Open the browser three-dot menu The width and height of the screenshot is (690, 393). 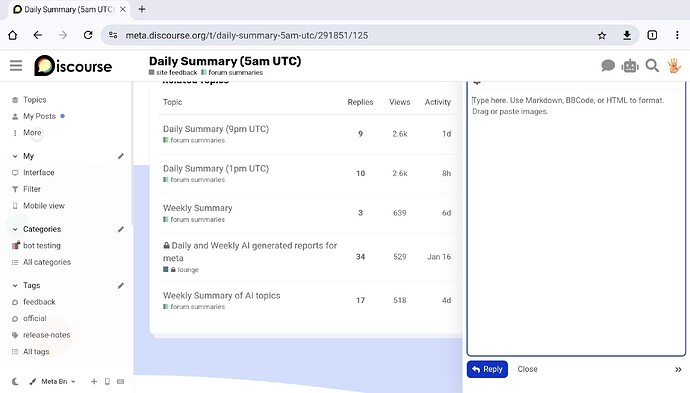677,35
